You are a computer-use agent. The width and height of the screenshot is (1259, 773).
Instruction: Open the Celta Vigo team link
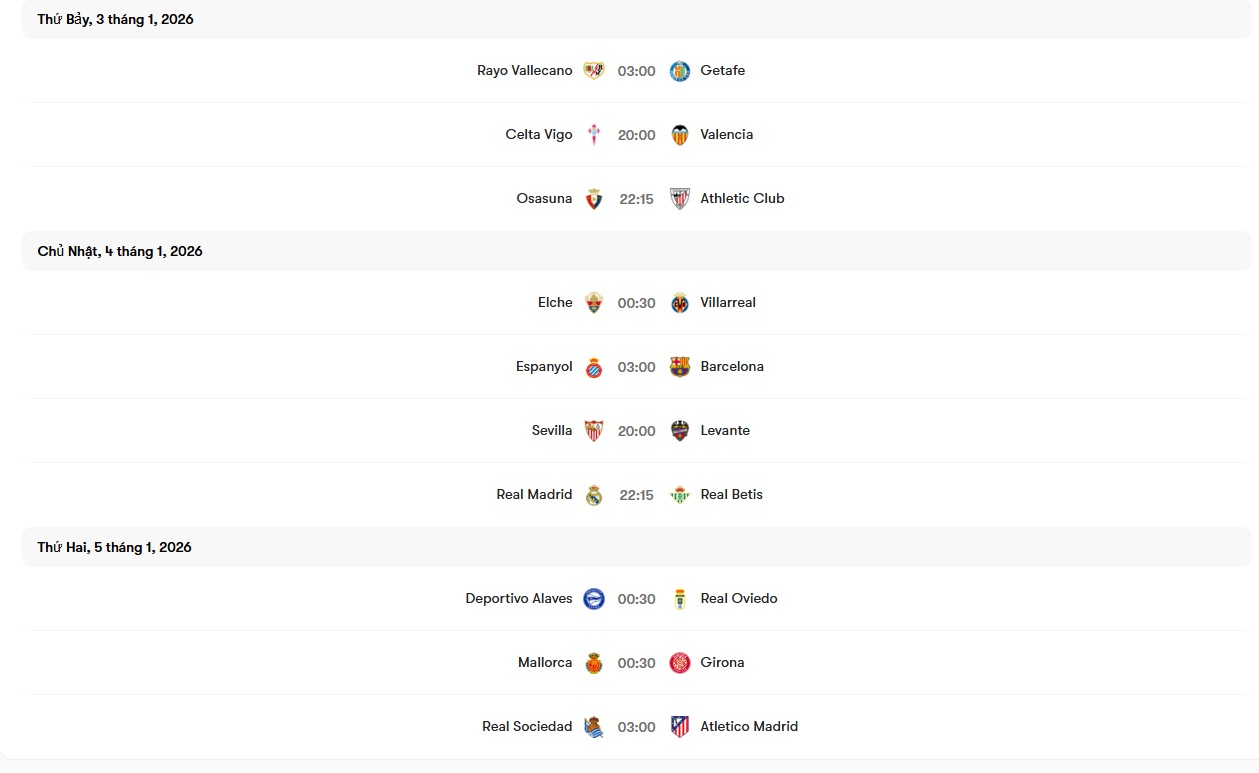(x=539, y=135)
